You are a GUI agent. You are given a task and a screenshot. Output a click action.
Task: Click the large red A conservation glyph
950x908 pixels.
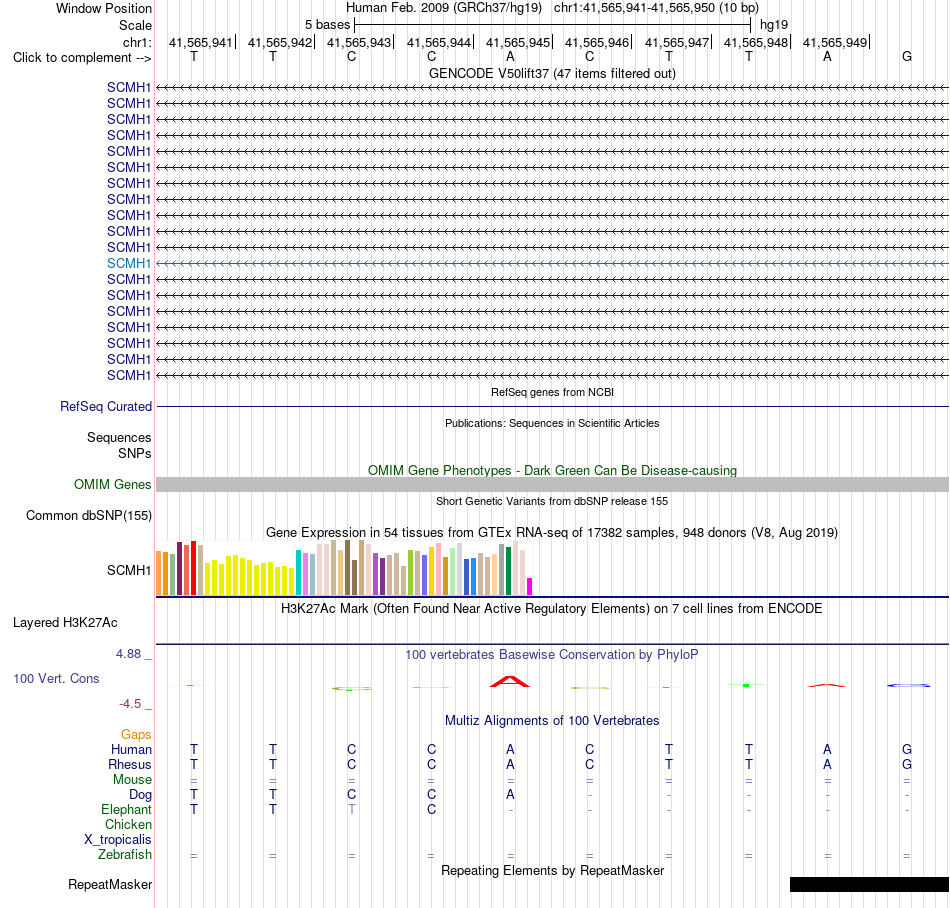[510, 681]
